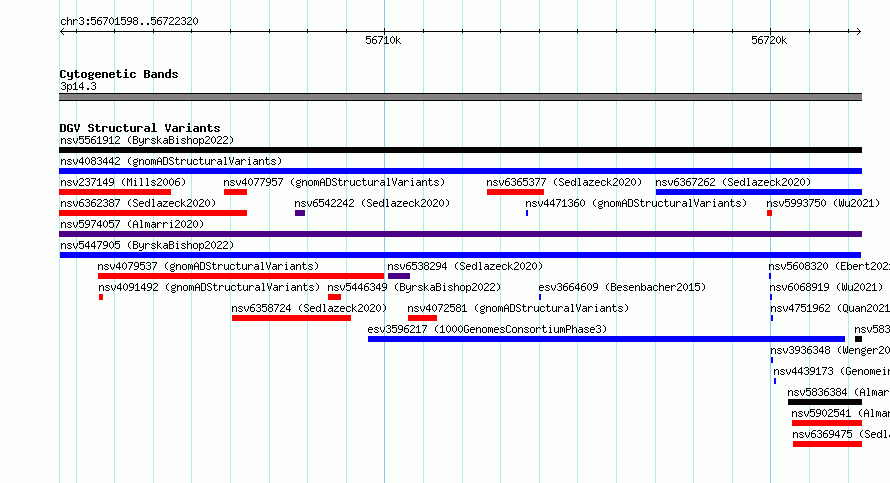Click the red nsv5902541 variant bar
The height and width of the screenshot is (483, 890).
click(827, 423)
